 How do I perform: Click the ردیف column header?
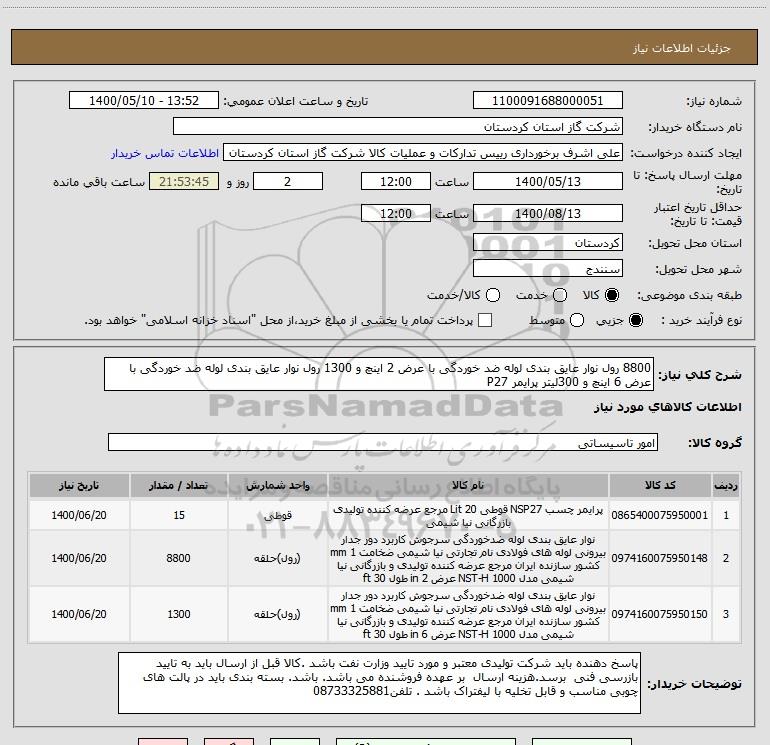pyautogui.click(x=726, y=485)
